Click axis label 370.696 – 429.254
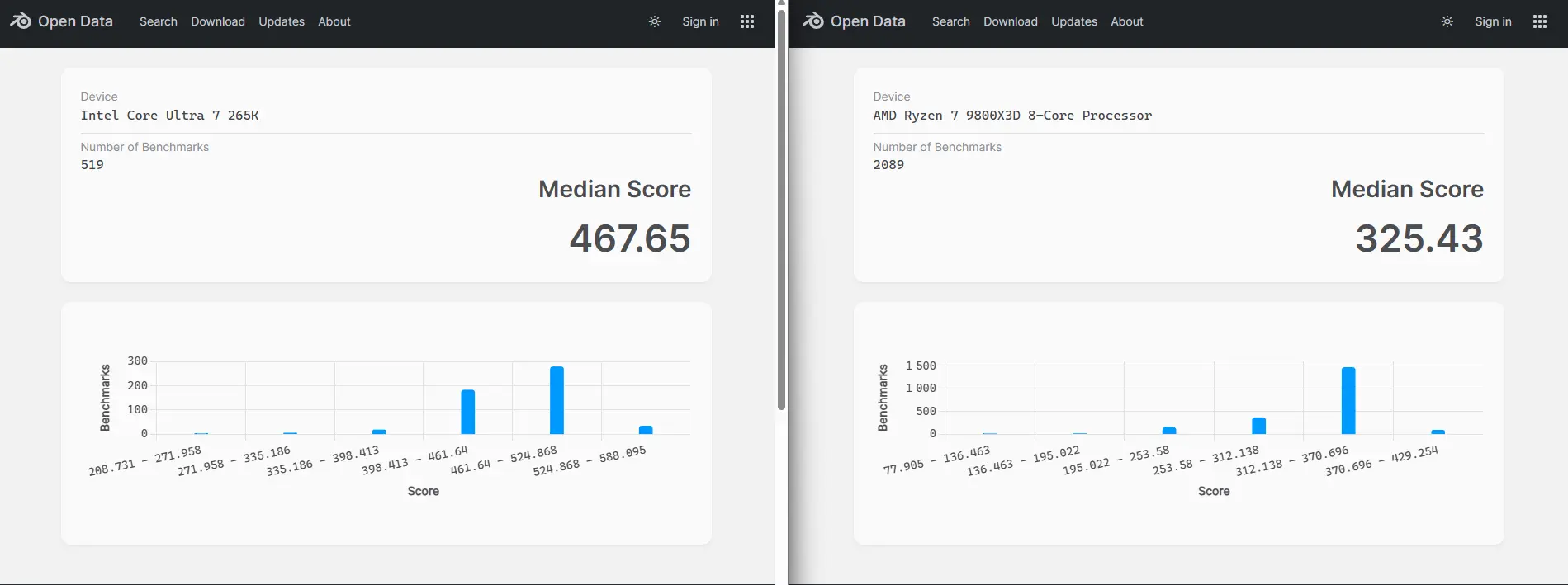Image resolution: width=1568 pixels, height=585 pixels. pyautogui.click(x=1381, y=460)
